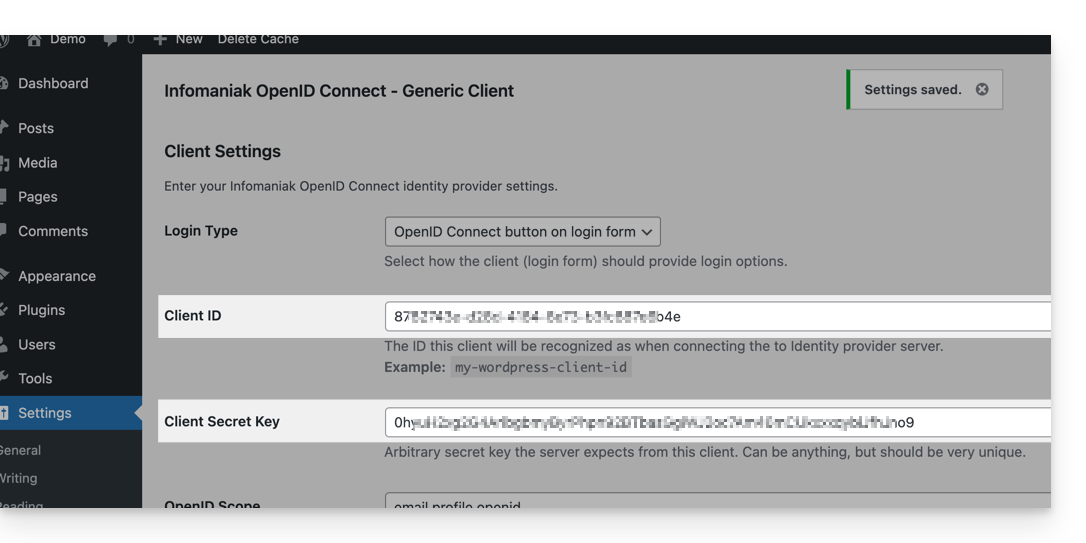Expand the Login Type dropdown
This screenshot has height=543, width=1086.
522,232
